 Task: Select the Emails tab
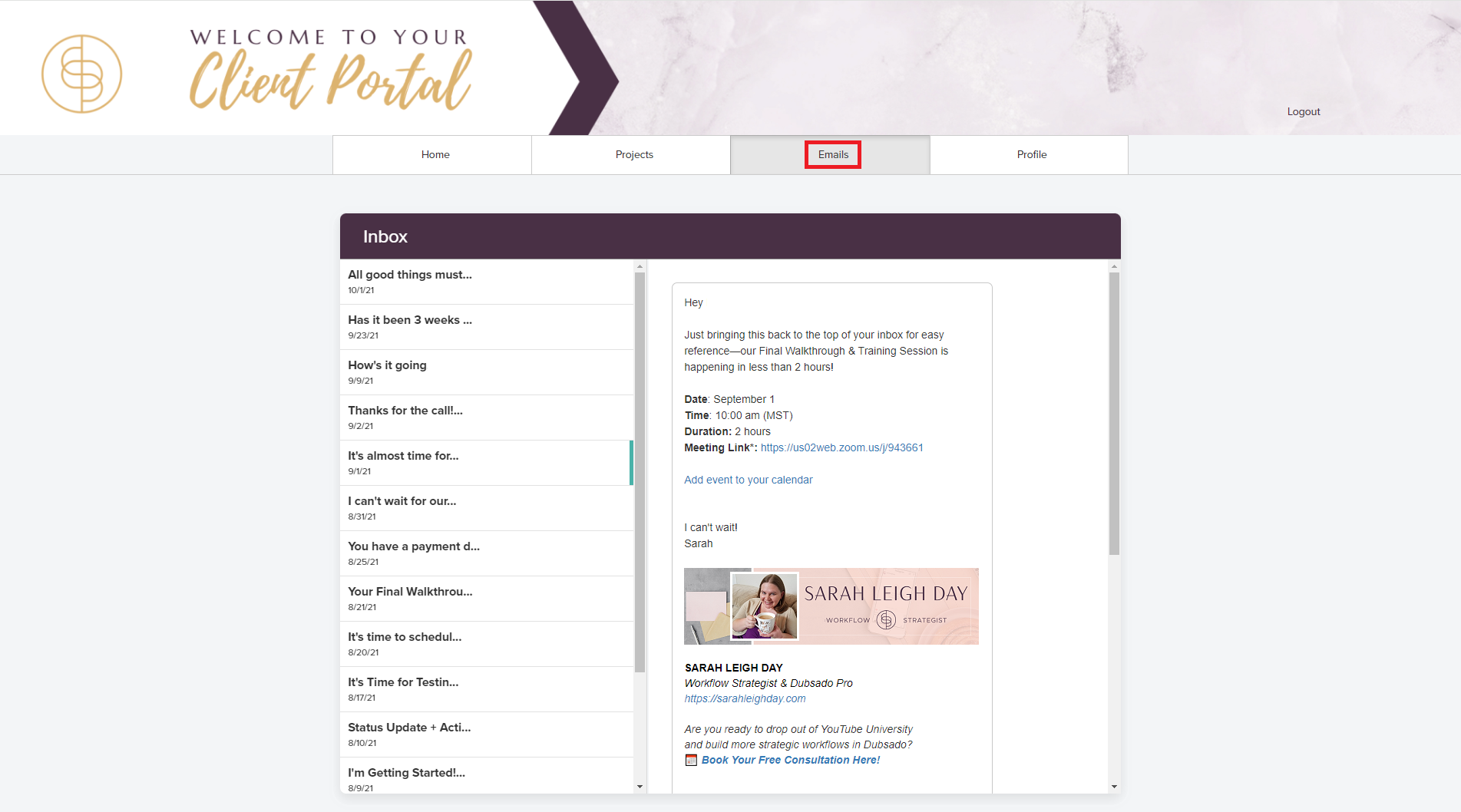click(x=832, y=154)
